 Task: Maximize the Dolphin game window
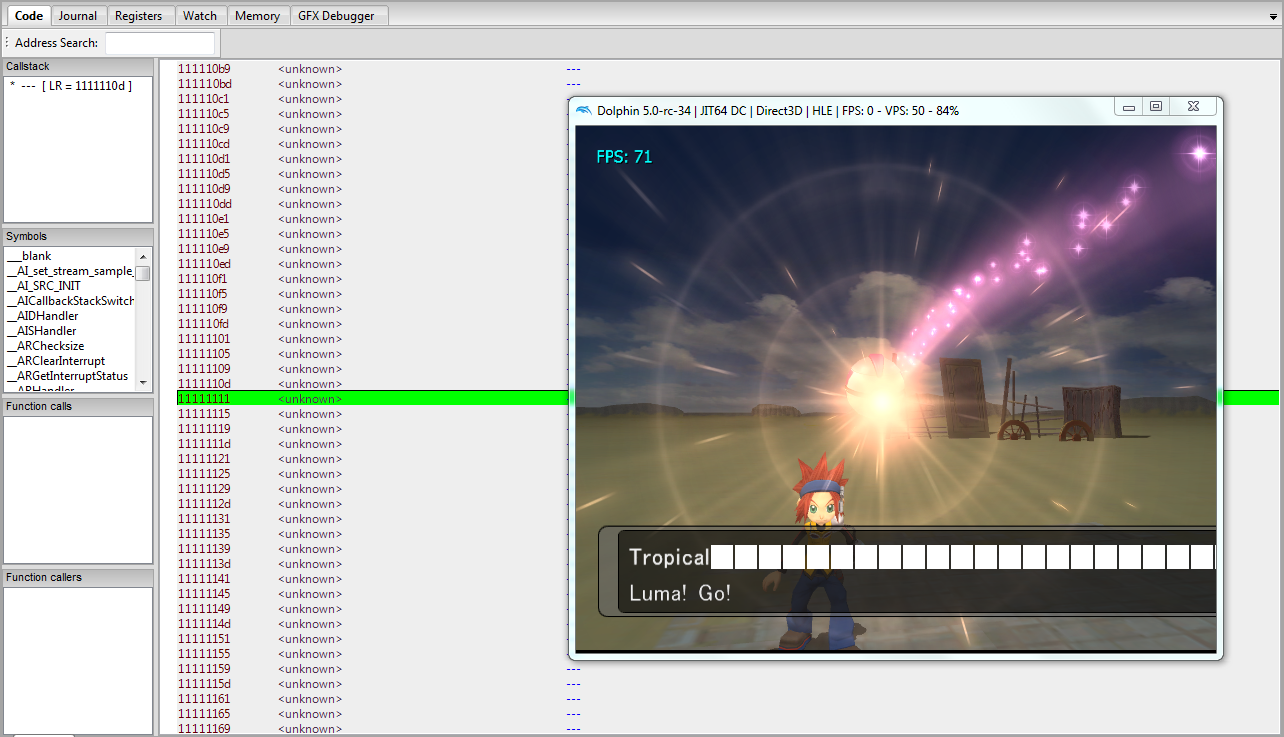click(x=1155, y=106)
